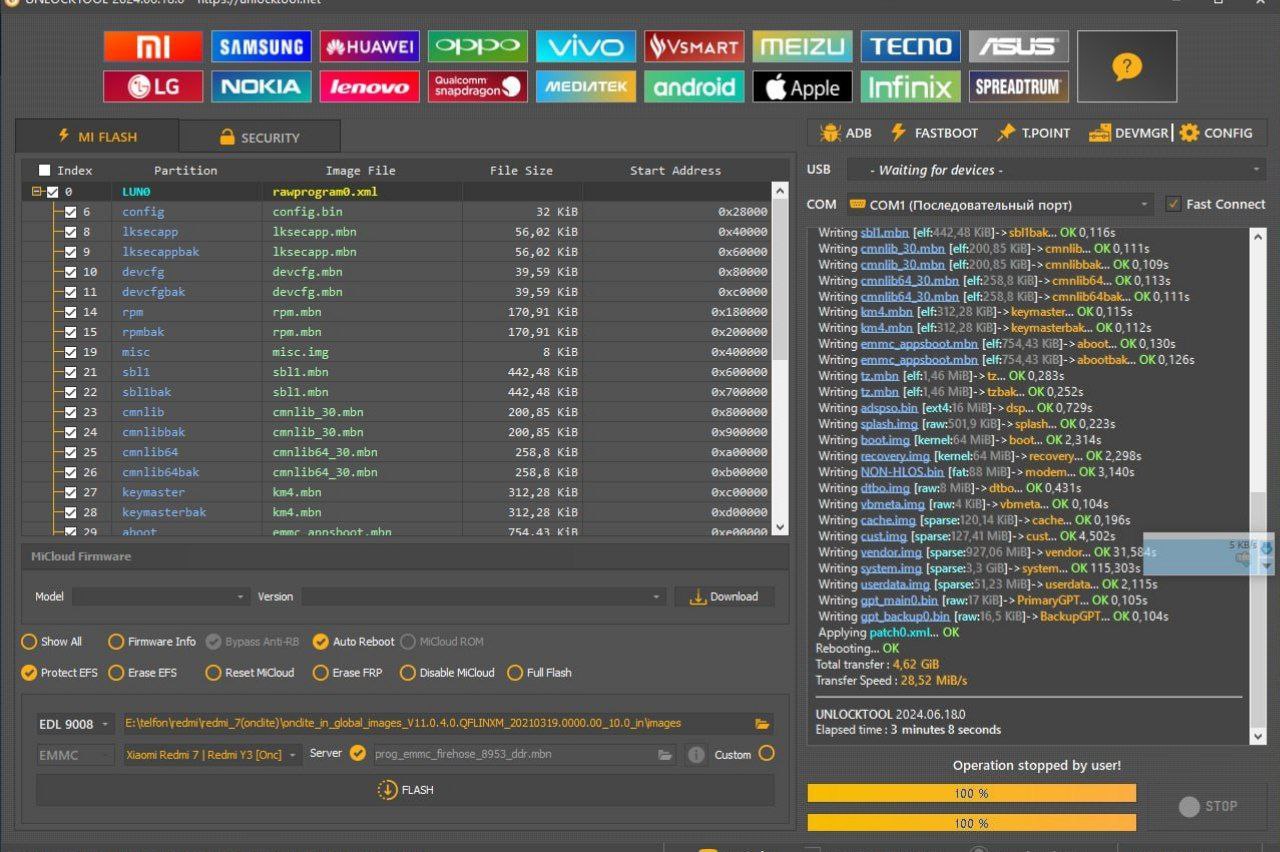Open DEVMGR device manager
The width and height of the screenshot is (1280, 852).
tap(1129, 132)
